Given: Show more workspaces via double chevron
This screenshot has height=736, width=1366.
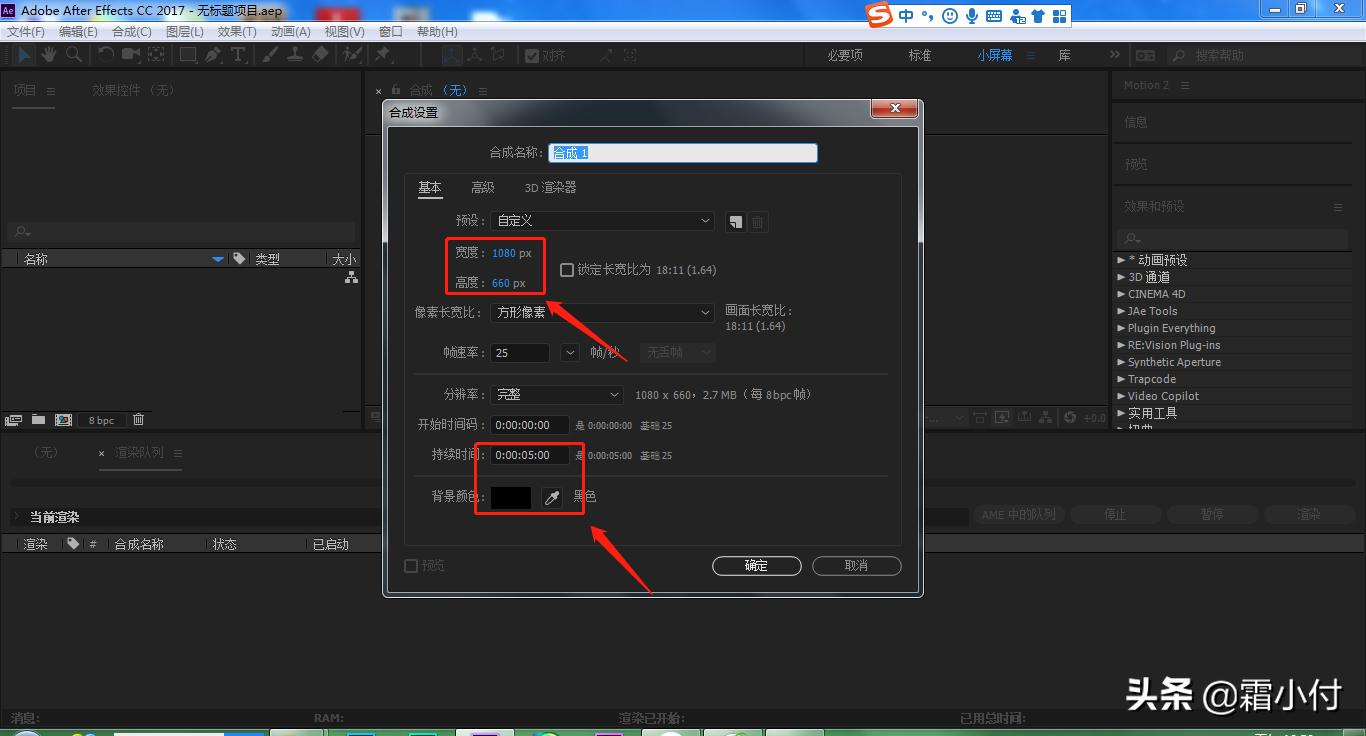Looking at the screenshot, I should (1115, 55).
